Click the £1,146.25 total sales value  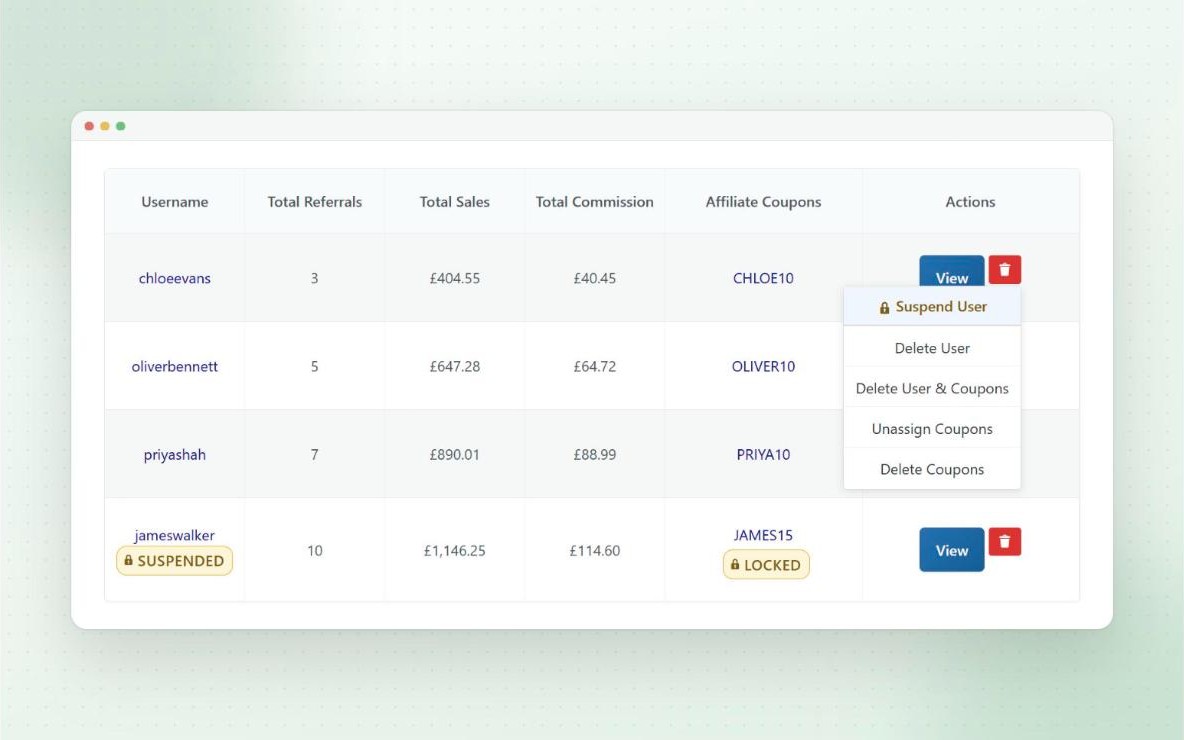click(455, 550)
